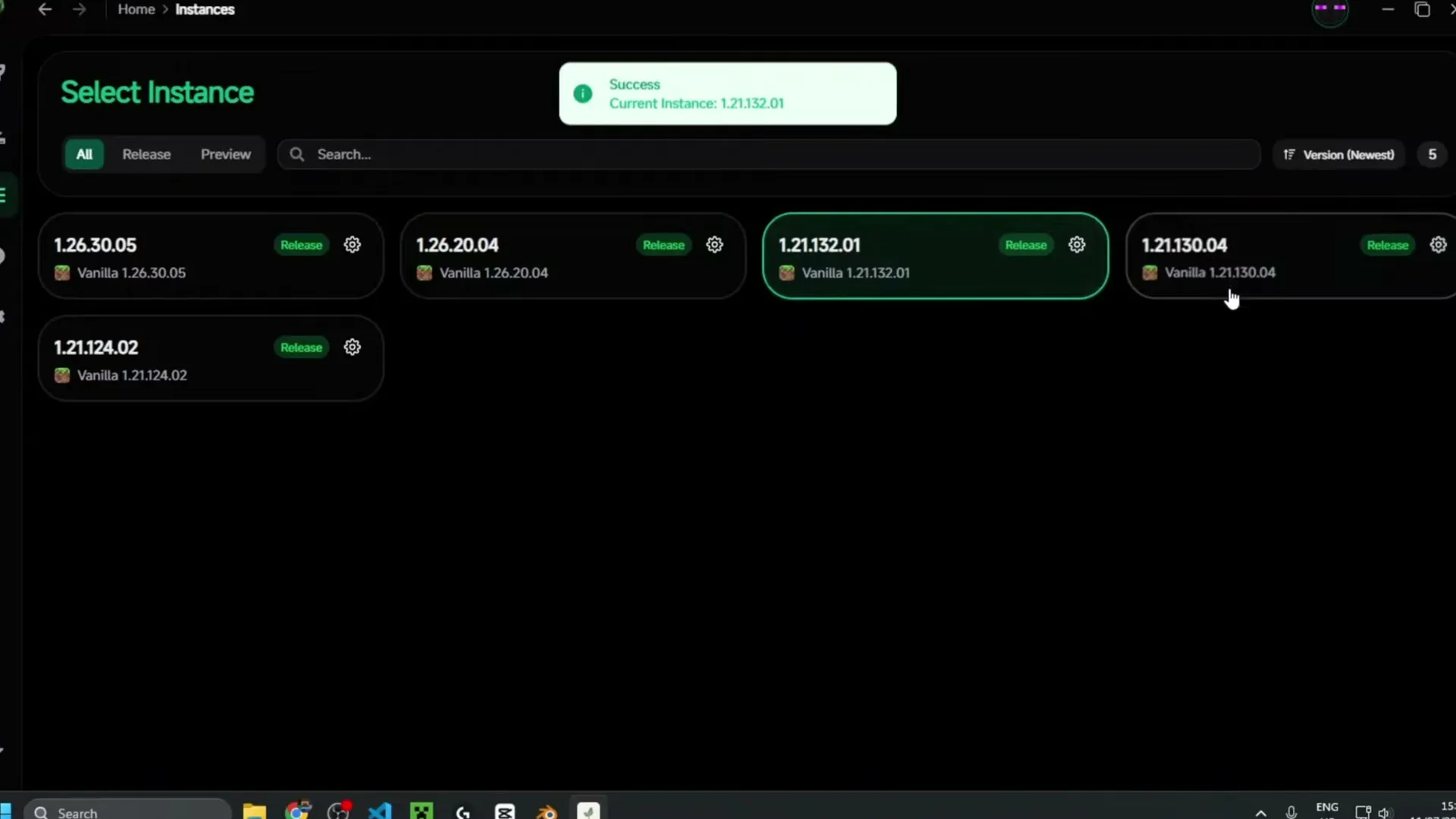Image resolution: width=1456 pixels, height=819 pixels.
Task: Focus the instance Search field
Action: click(x=769, y=155)
